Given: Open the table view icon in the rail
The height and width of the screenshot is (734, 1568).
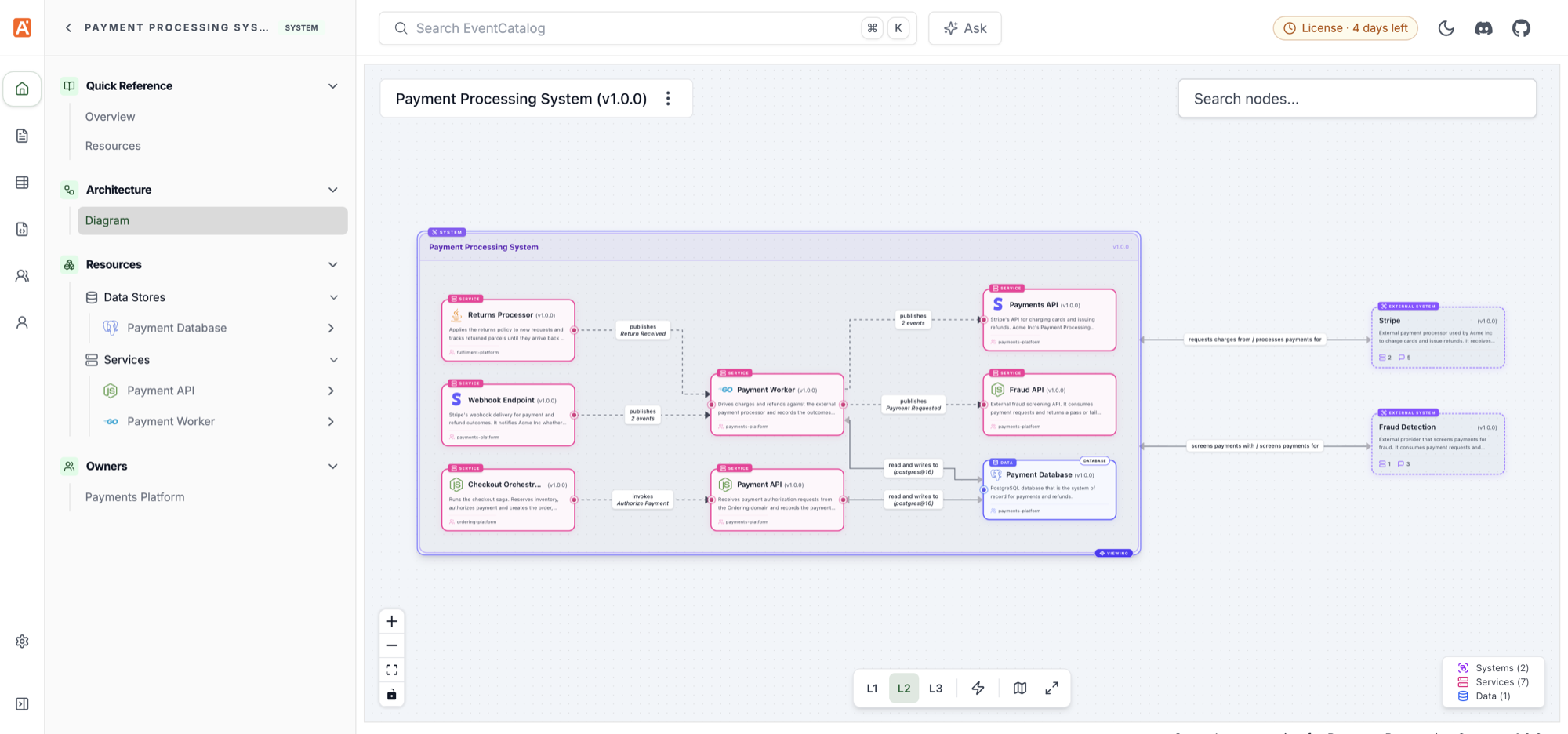Looking at the screenshot, I should [22, 182].
